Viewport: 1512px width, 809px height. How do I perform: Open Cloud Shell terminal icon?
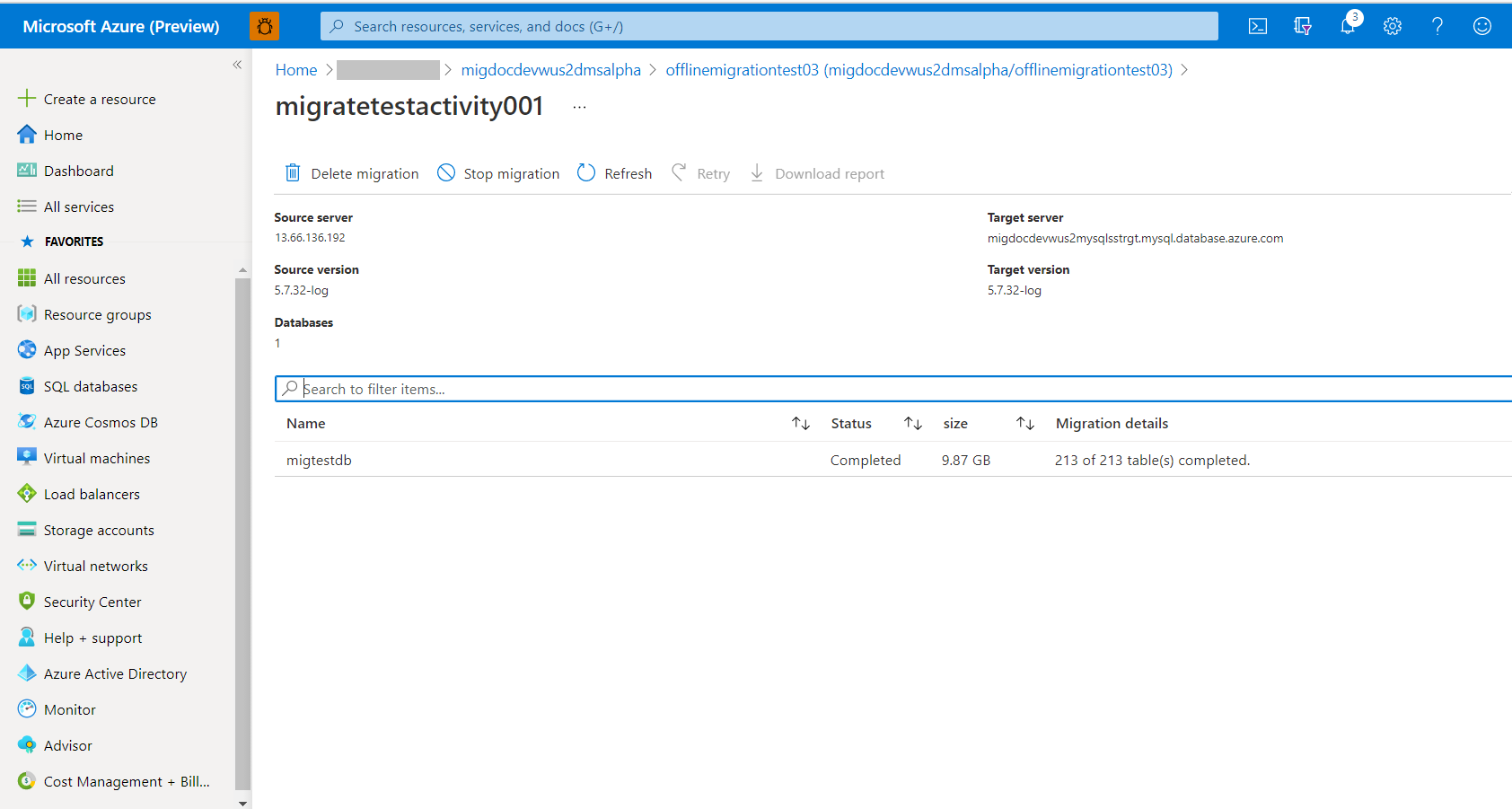coord(1258,26)
